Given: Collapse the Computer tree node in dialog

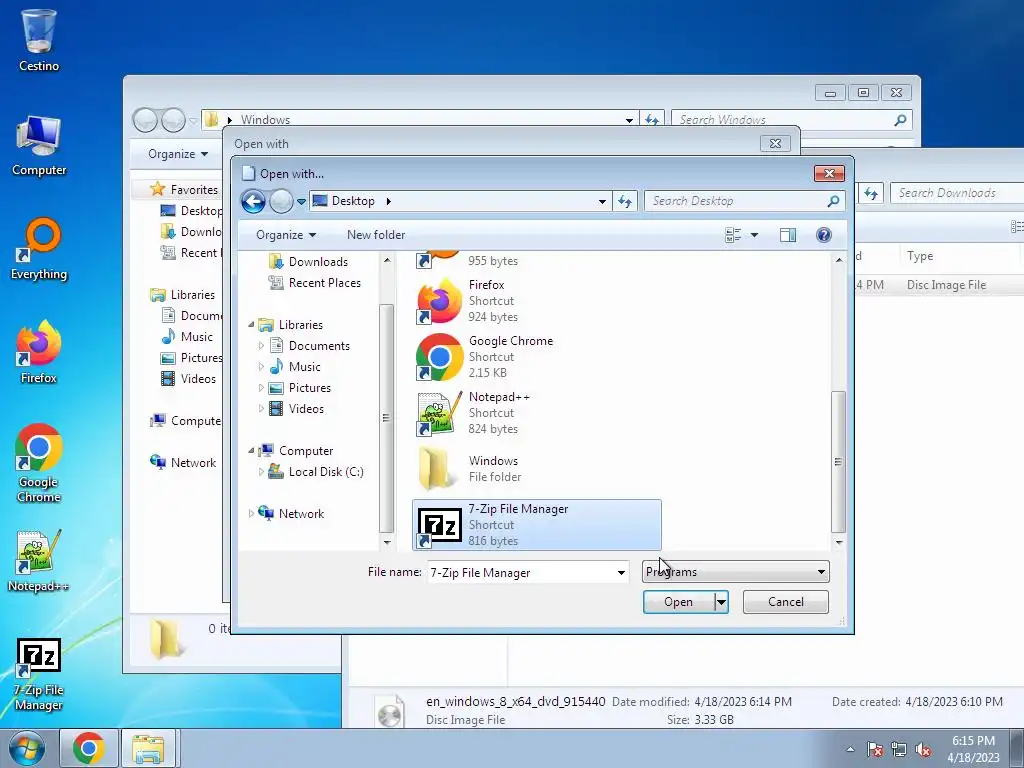Looking at the screenshot, I should pyautogui.click(x=251, y=451).
